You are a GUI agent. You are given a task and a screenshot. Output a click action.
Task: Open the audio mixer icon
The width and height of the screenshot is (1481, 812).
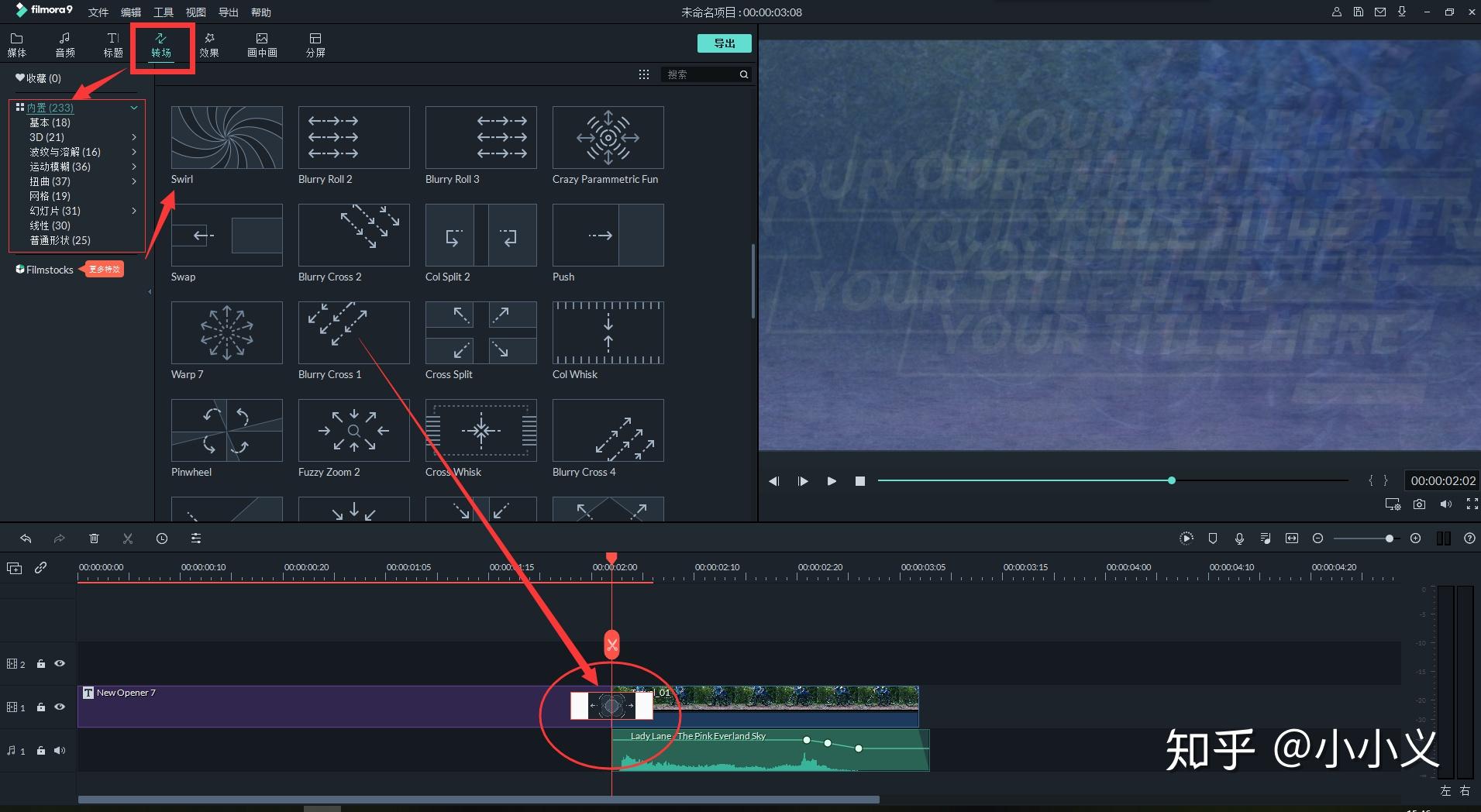coord(1266,538)
